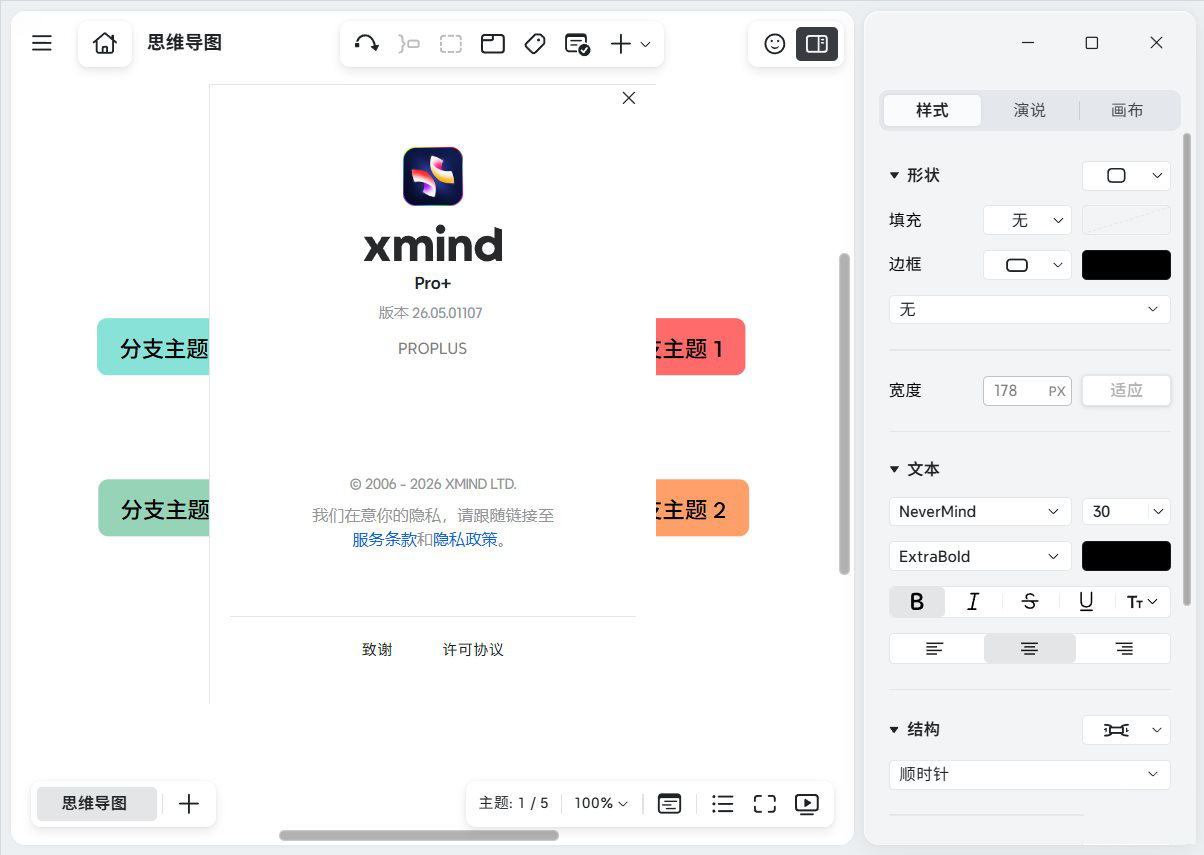Click the fill color swatch

pos(1126,220)
